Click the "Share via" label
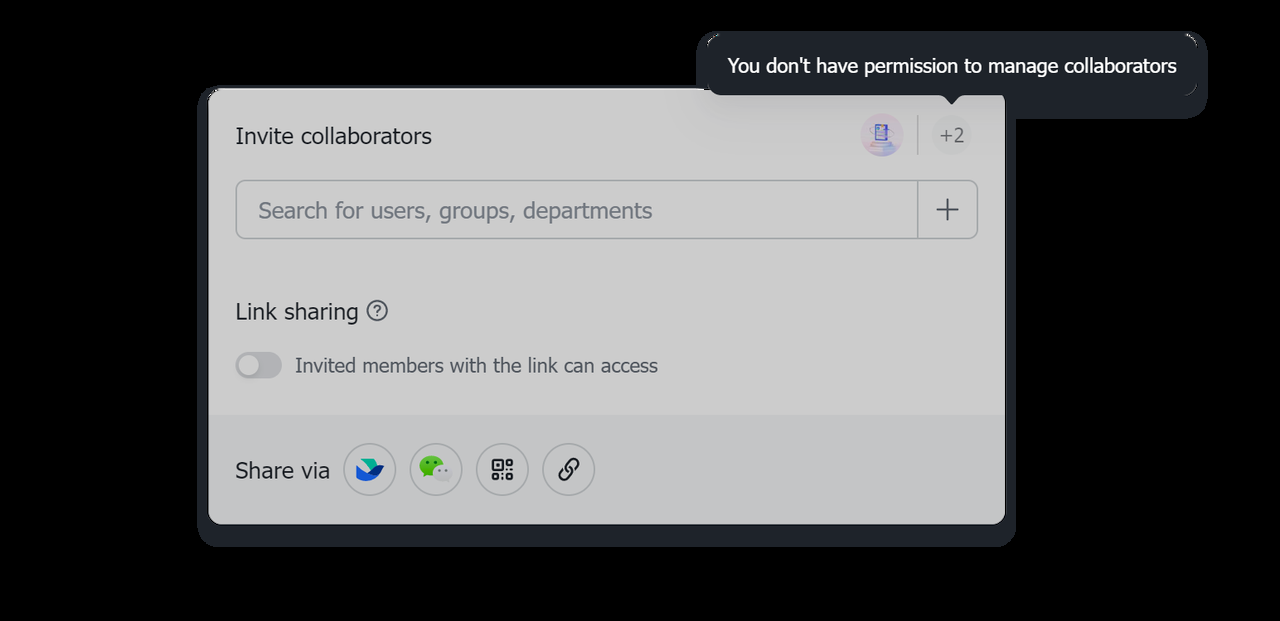This screenshot has width=1280, height=621. coord(282,471)
